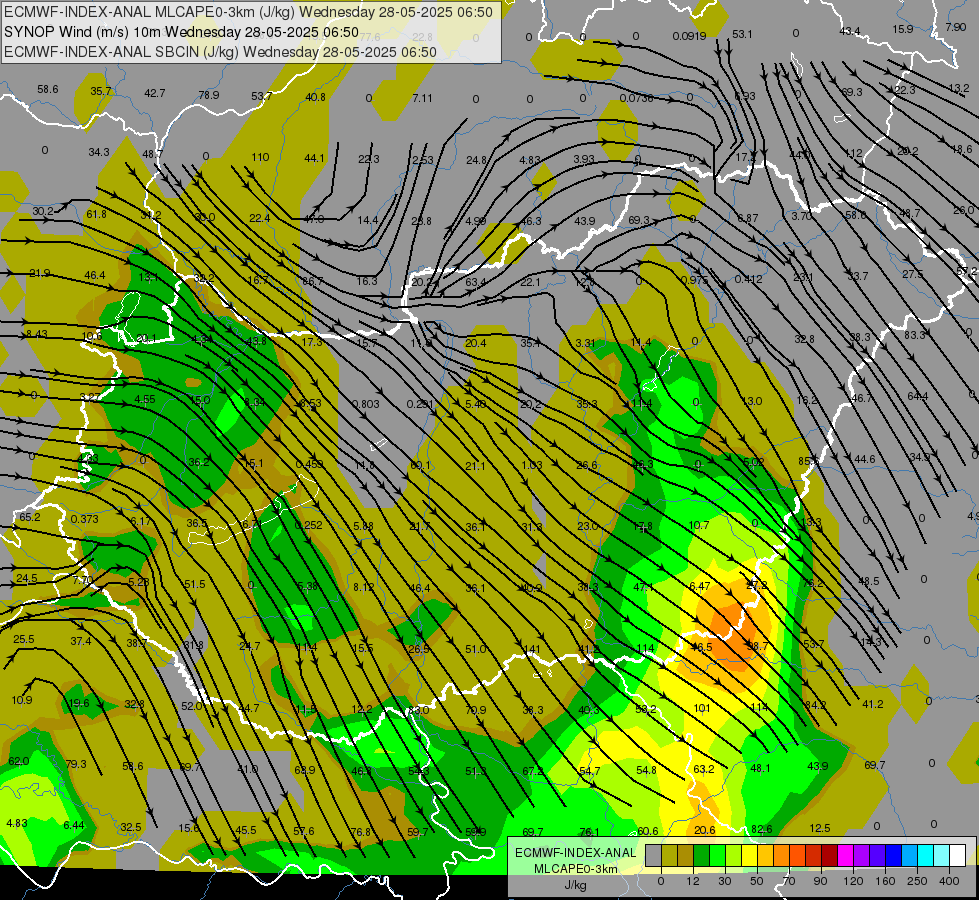Click the purple legend swatch

click(x=862, y=855)
